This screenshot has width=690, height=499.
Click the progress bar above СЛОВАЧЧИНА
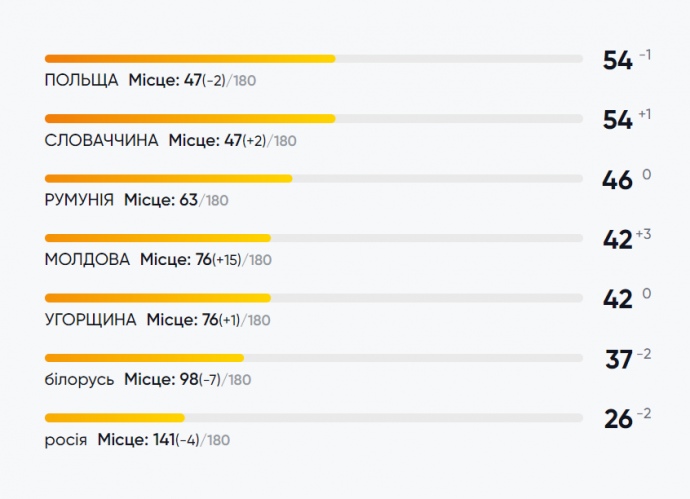[x=314, y=118]
